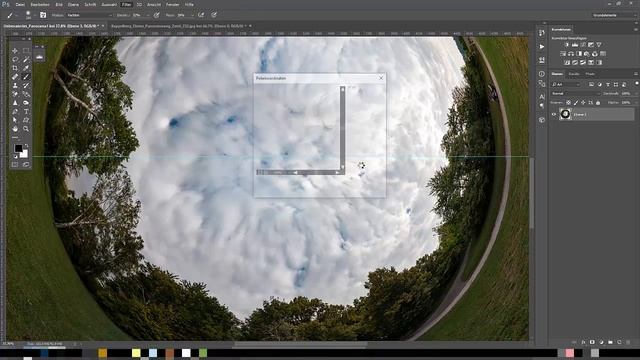Enable airbrush build-up effects
This screenshot has height=360, width=640.
[x=201, y=15]
